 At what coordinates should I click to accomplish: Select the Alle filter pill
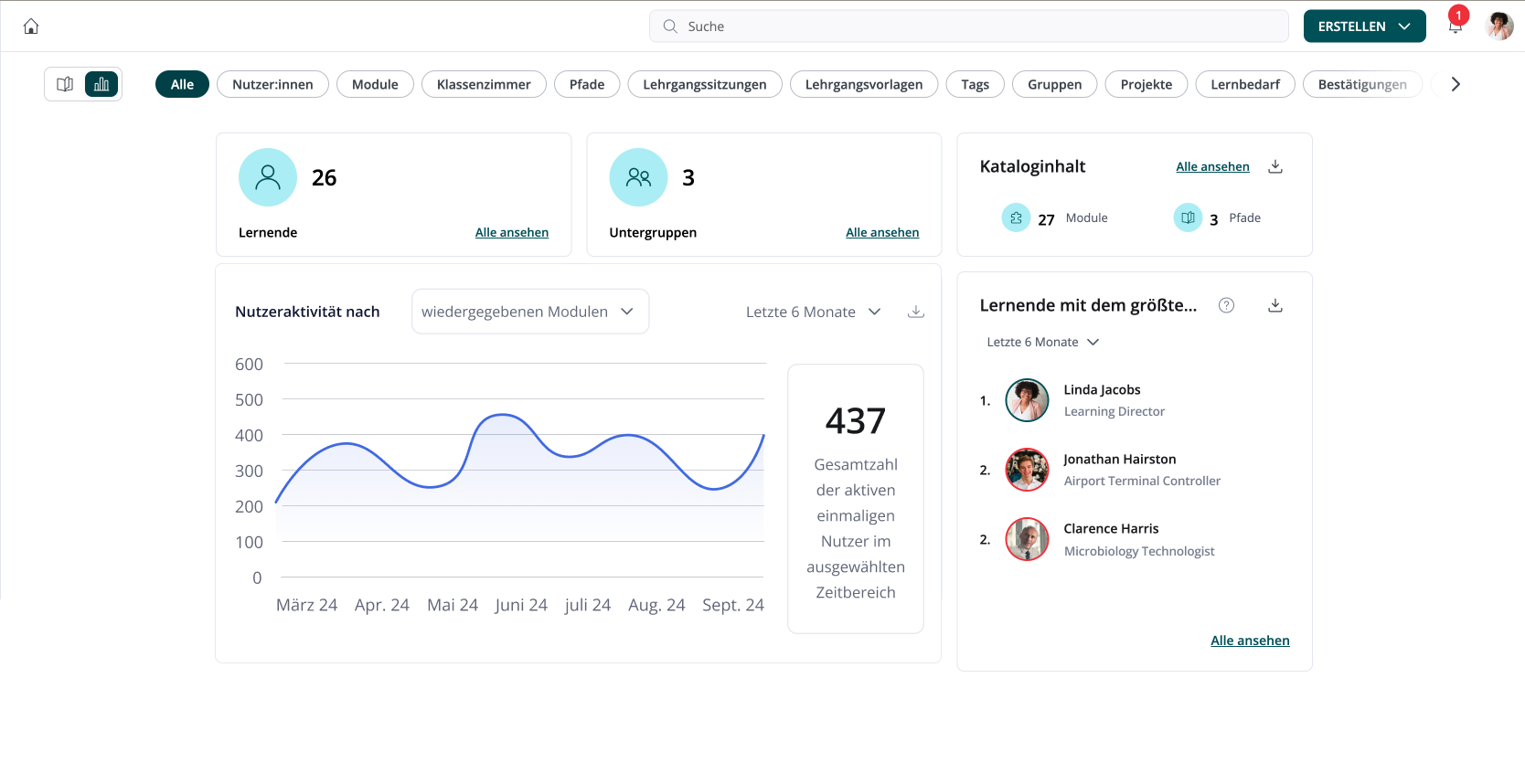pos(182,84)
